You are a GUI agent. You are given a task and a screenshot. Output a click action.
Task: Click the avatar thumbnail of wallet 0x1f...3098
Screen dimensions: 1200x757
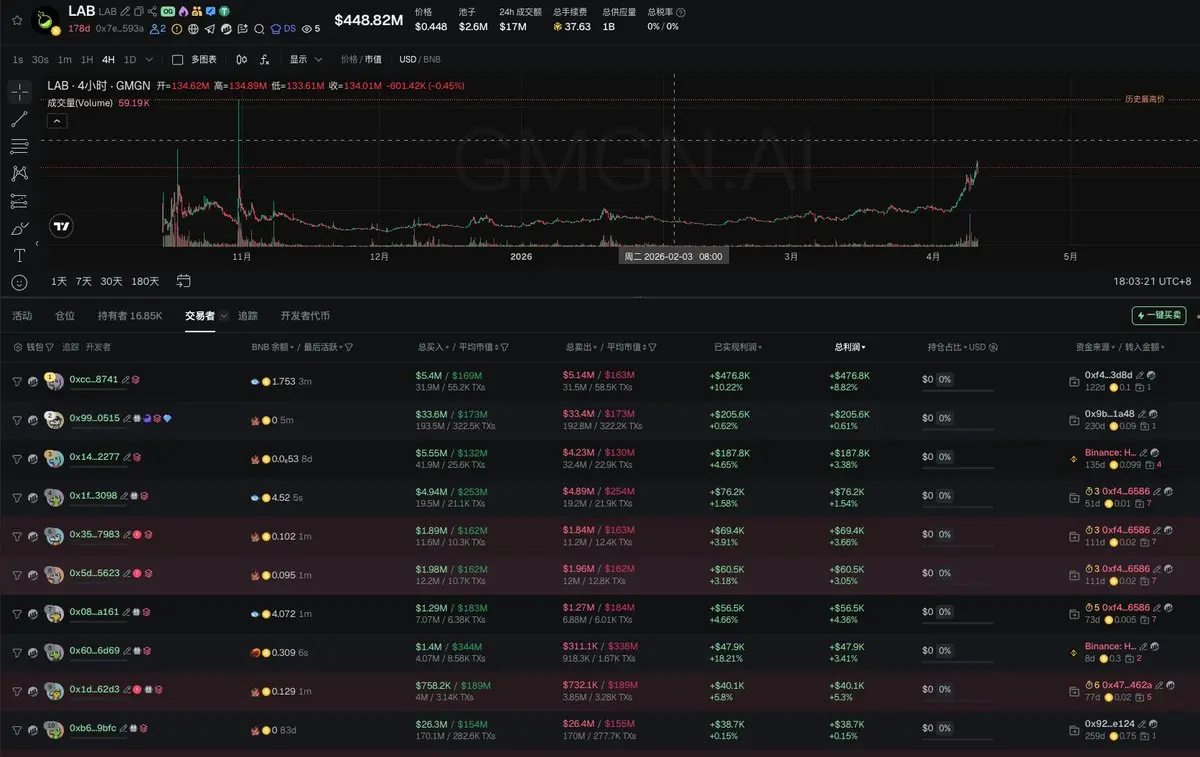pyautogui.click(x=54, y=497)
